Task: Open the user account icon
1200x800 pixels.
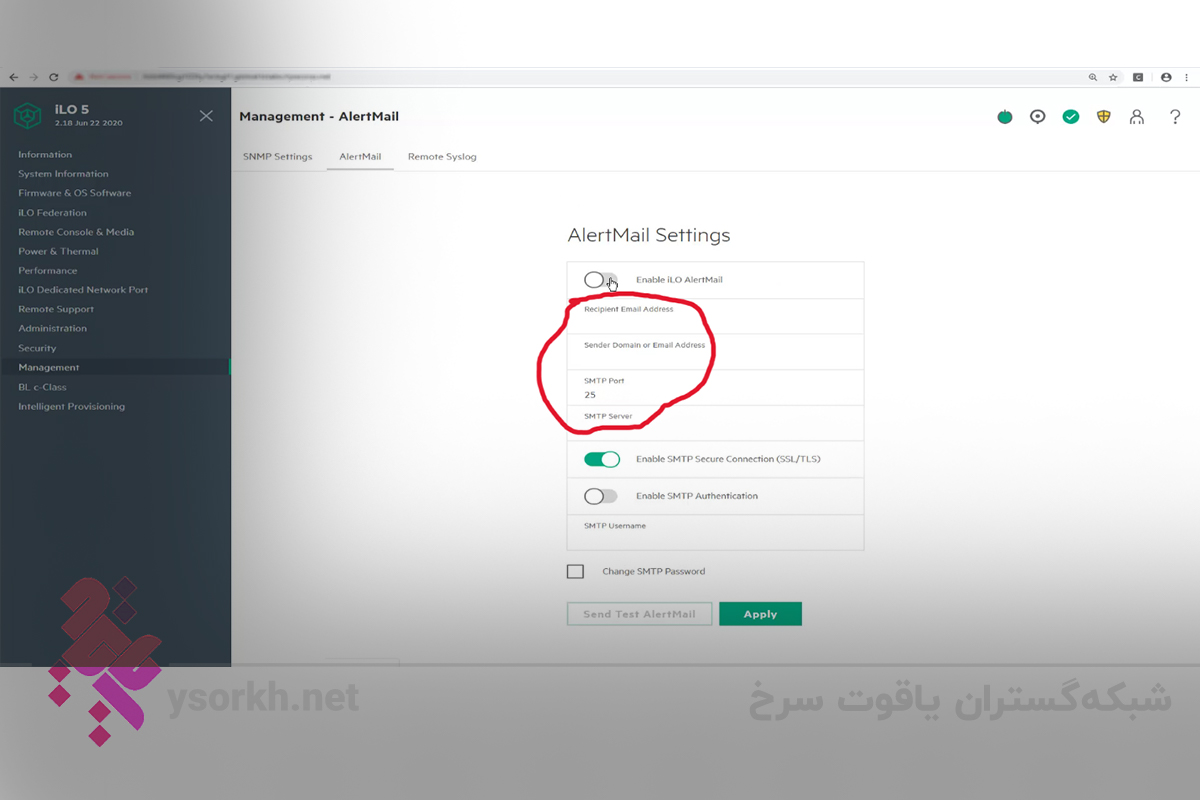Action: (x=1137, y=117)
